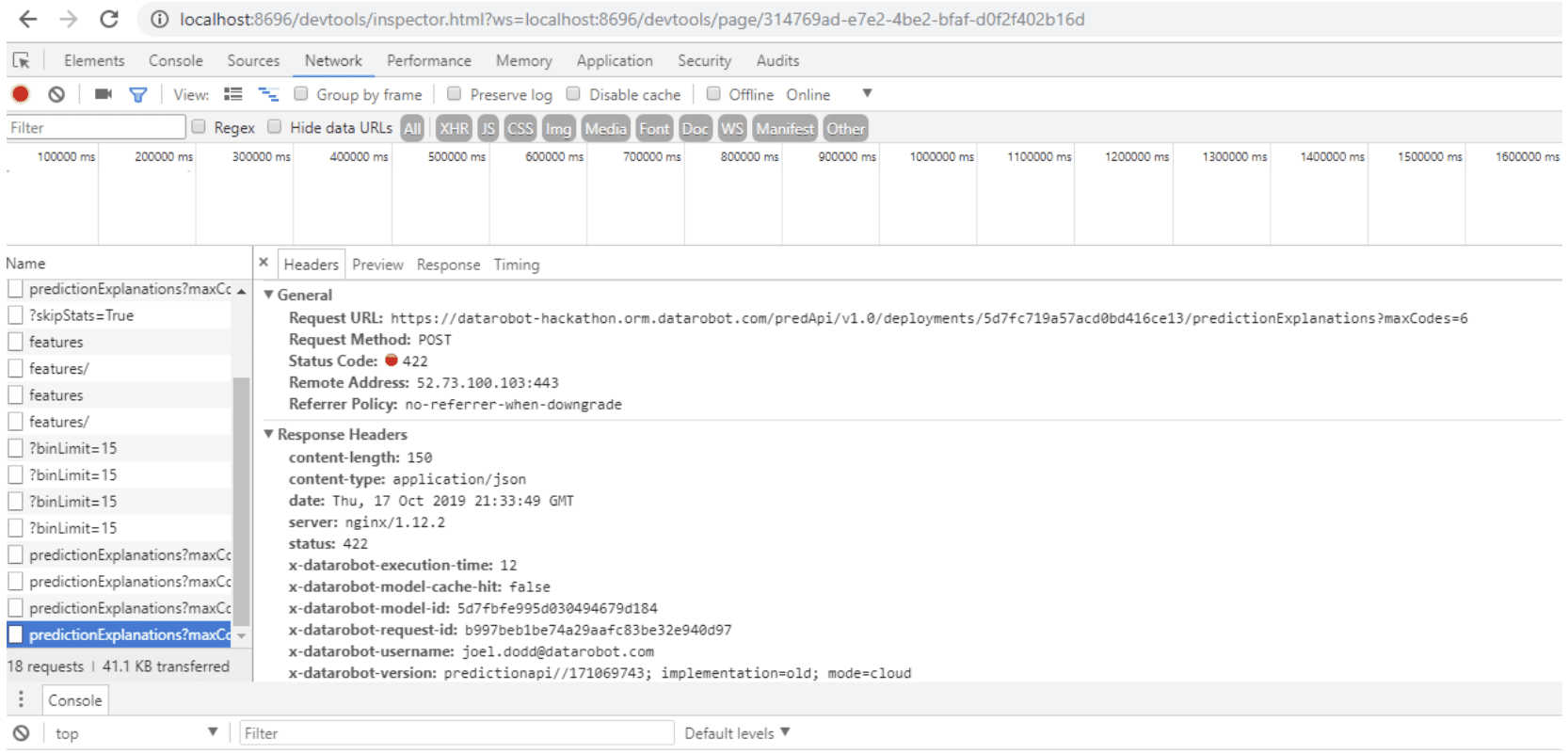Click the browser forward arrow
The image size is (1568, 754).
[x=69, y=19]
